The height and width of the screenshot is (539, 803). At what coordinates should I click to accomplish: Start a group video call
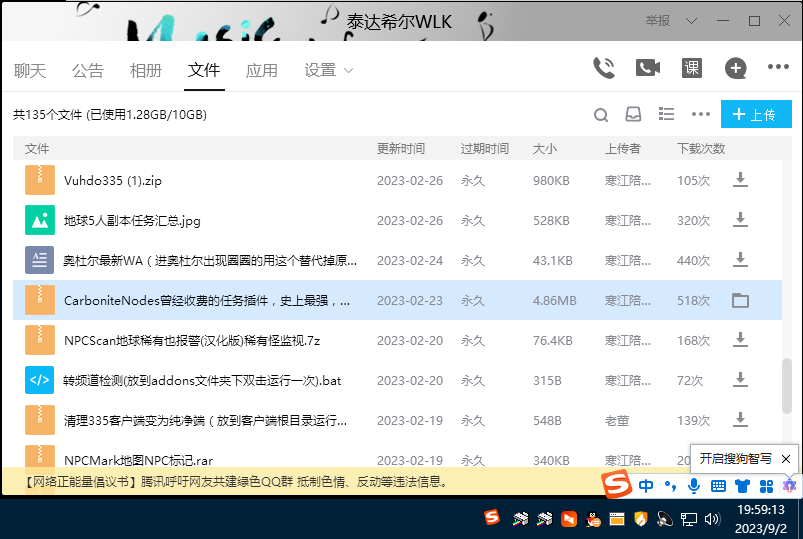[648, 68]
